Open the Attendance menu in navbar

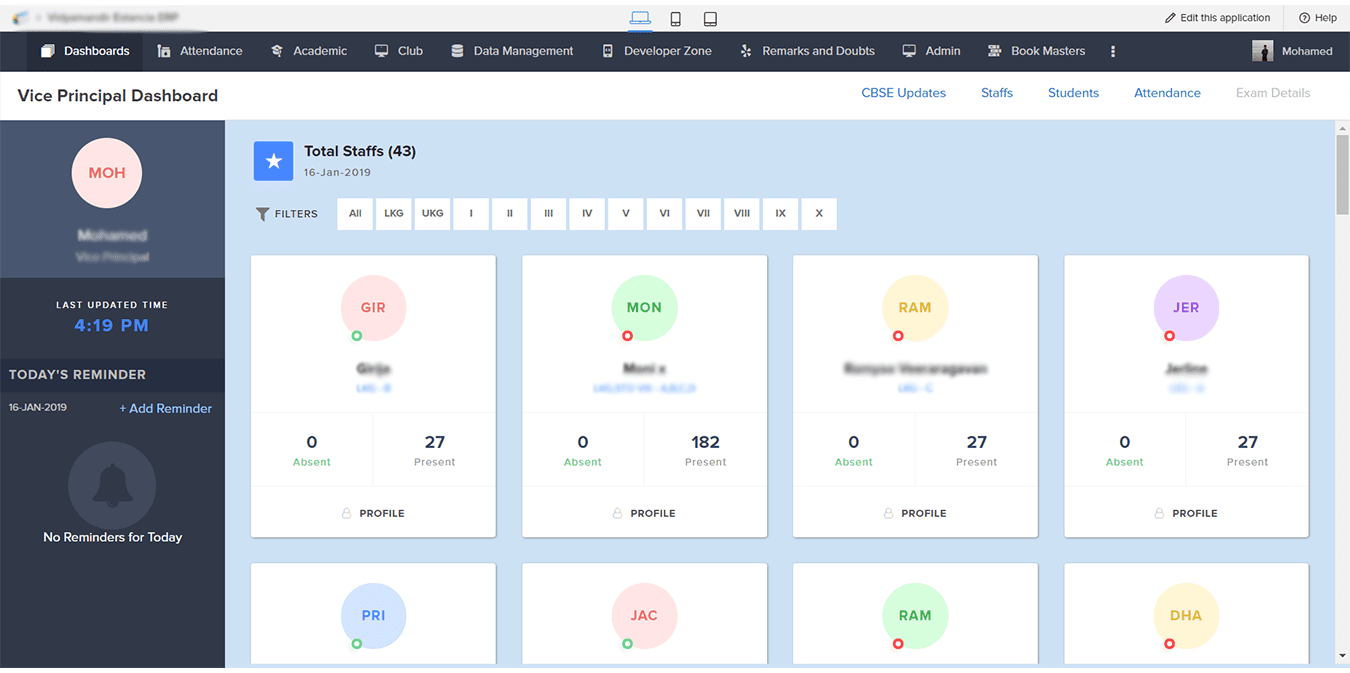click(200, 51)
